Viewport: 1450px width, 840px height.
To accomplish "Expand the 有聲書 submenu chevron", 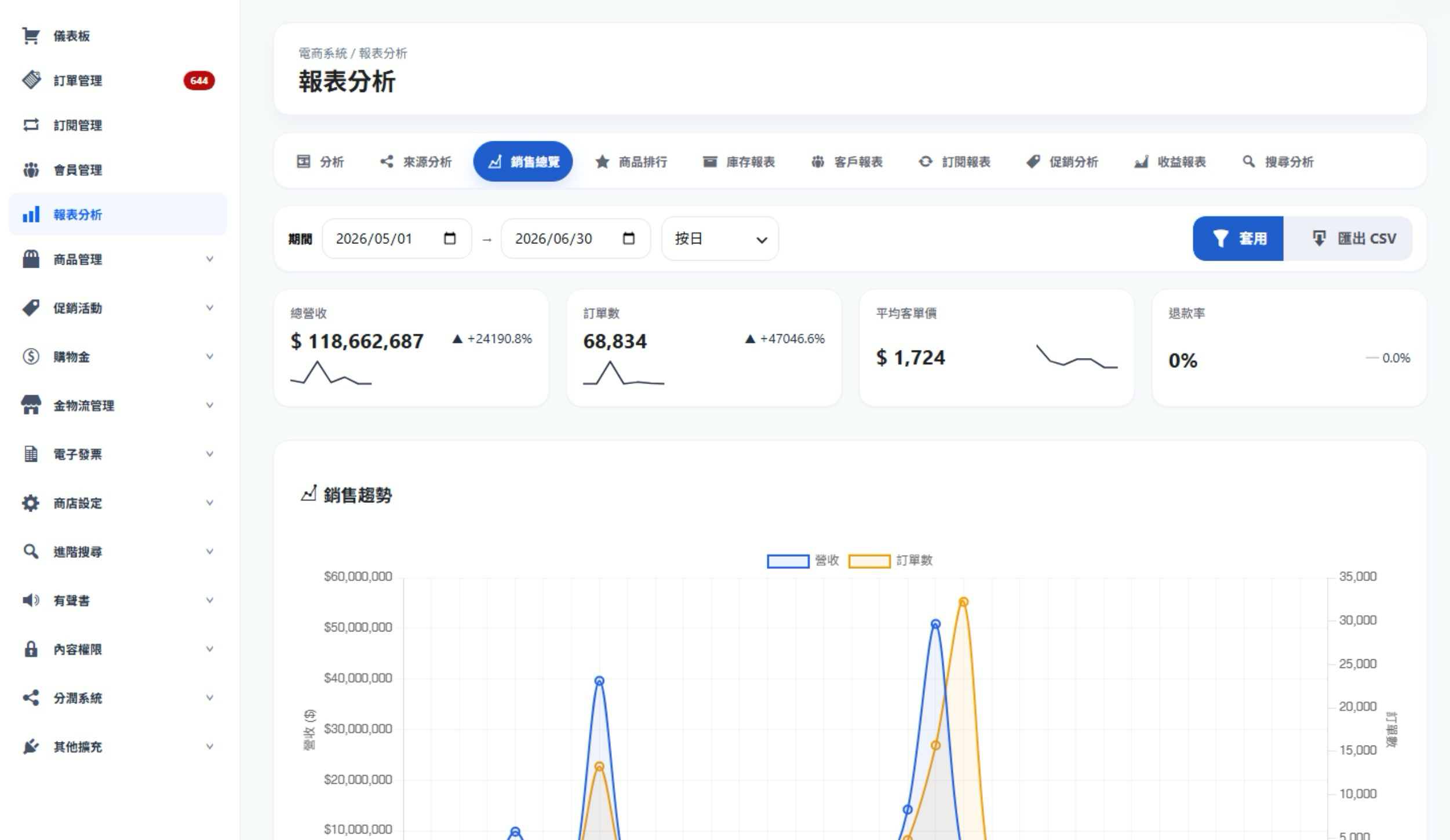I will (x=210, y=600).
